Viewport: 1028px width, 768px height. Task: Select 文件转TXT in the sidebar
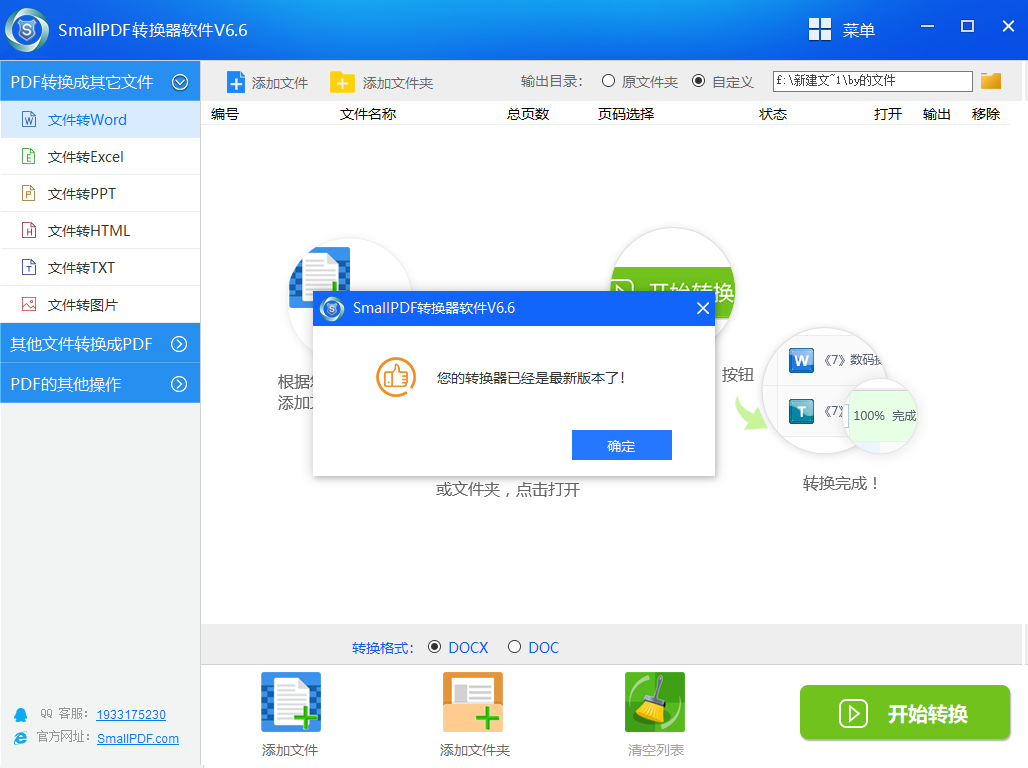[x=100, y=267]
